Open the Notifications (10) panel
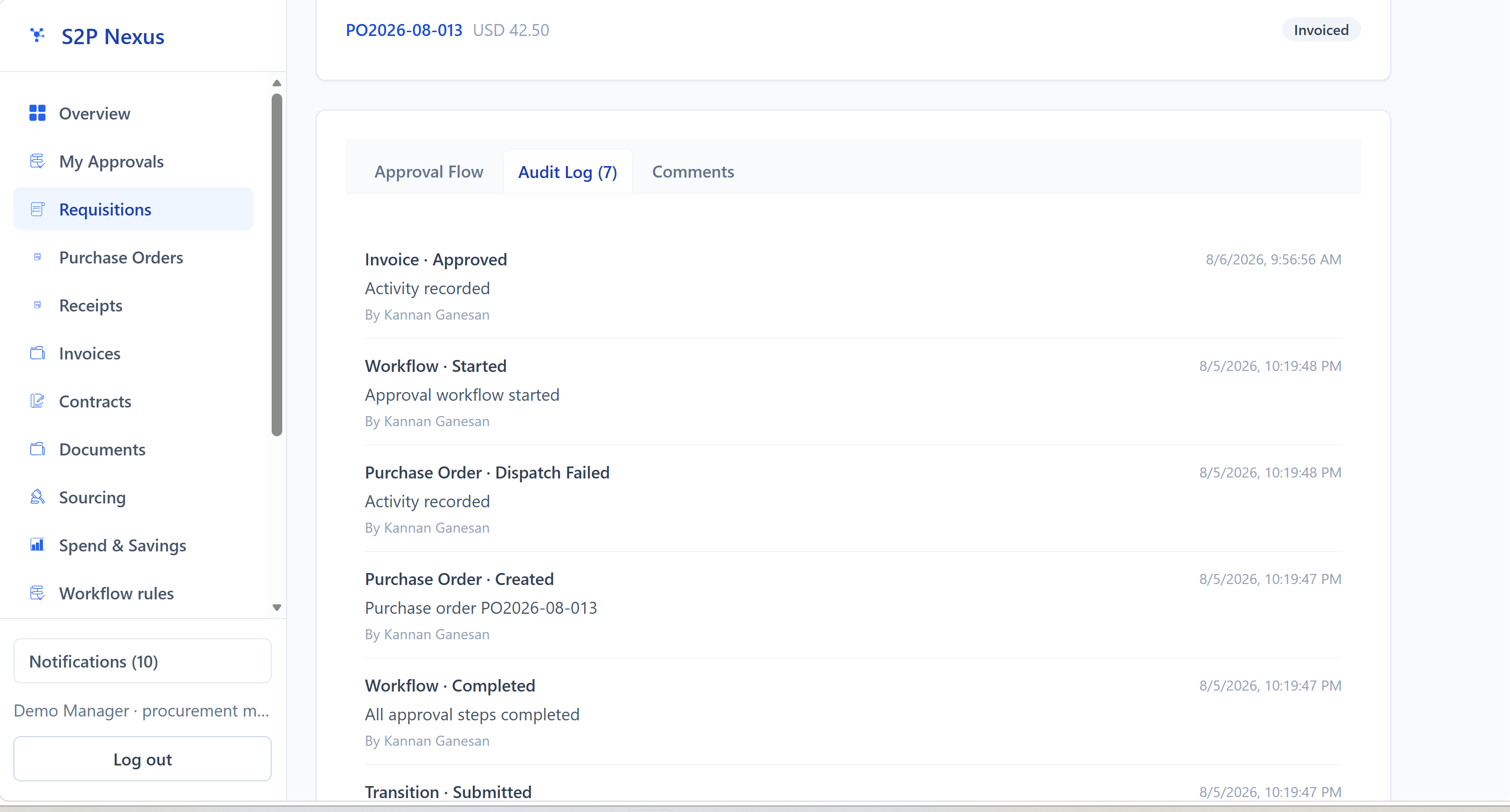Image resolution: width=1510 pixels, height=812 pixels. tap(143, 661)
